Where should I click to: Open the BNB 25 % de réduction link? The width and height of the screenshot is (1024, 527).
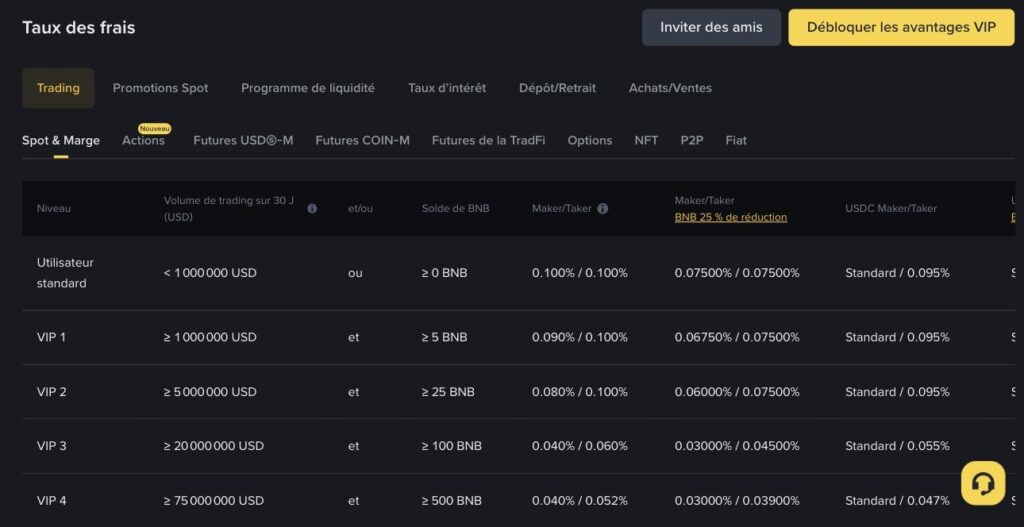pos(731,217)
